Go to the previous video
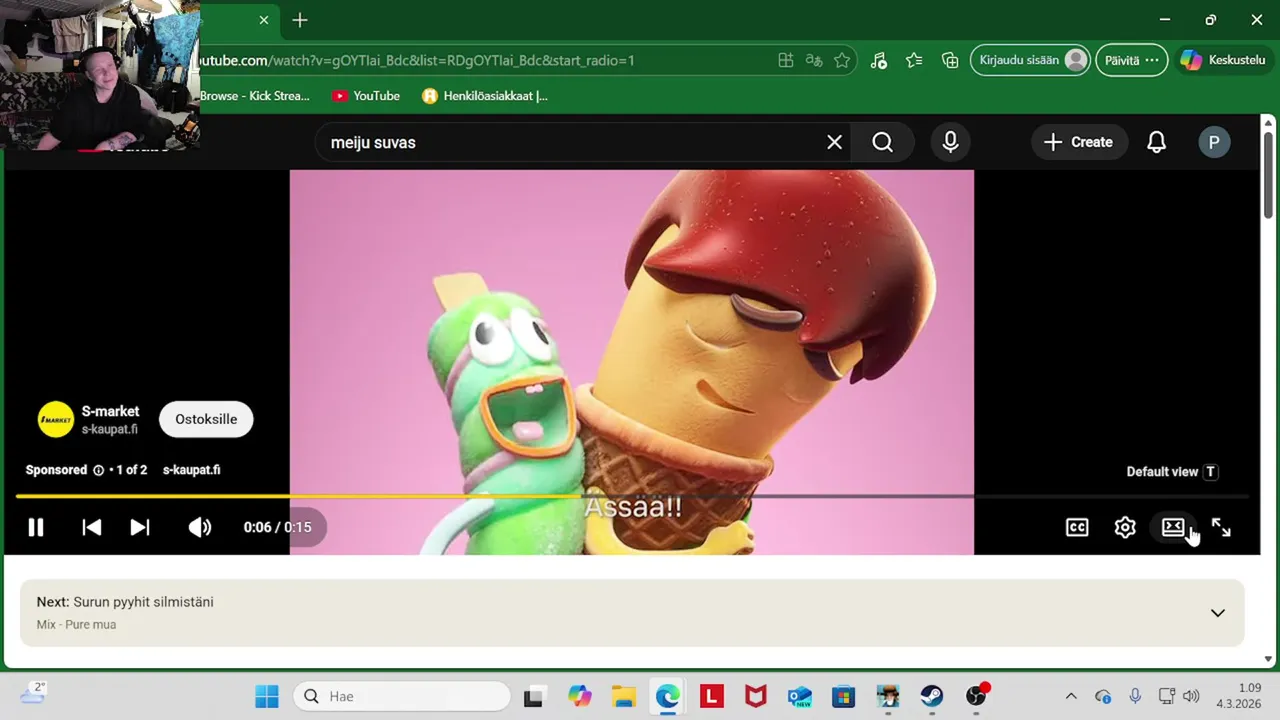 click(x=91, y=527)
